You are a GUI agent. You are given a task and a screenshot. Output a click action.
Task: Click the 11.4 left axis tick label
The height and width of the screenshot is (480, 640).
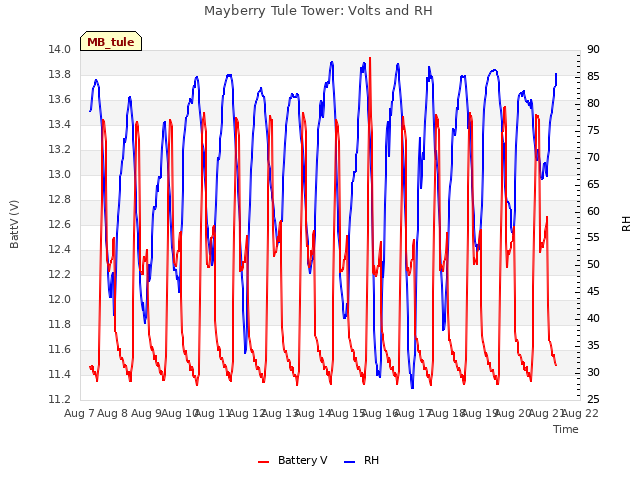click(x=60, y=374)
